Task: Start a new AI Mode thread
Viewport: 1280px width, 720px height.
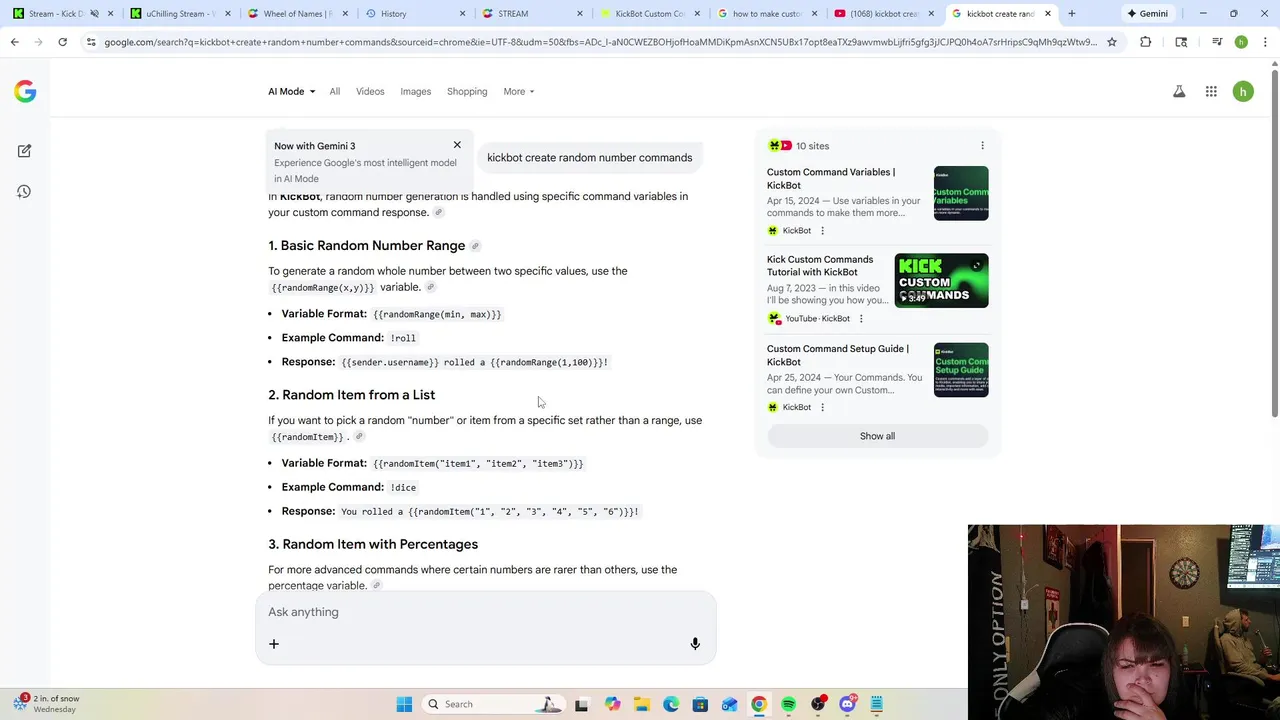Action: point(24,151)
